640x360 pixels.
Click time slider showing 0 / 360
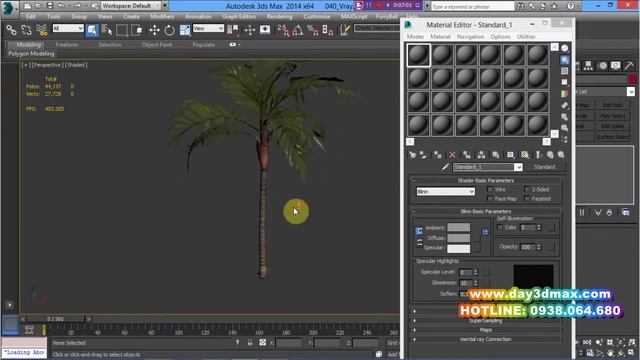[x=55, y=319]
